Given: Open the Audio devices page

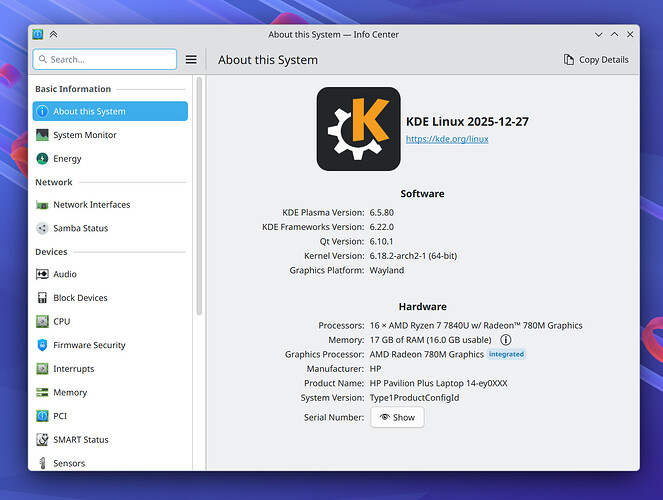Looking at the screenshot, I should pyautogui.click(x=65, y=274).
